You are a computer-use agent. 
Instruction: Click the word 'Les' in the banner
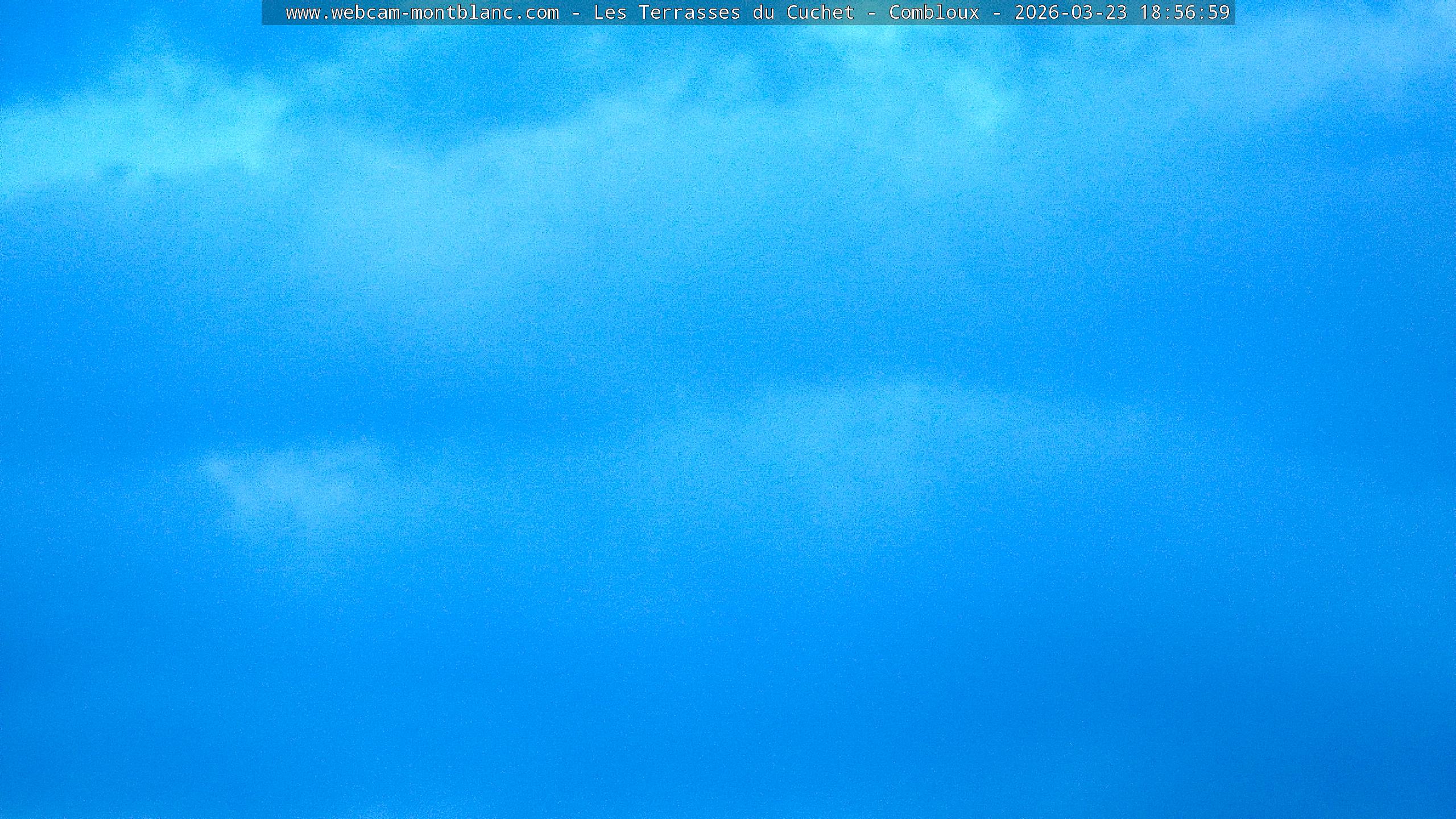click(x=610, y=13)
